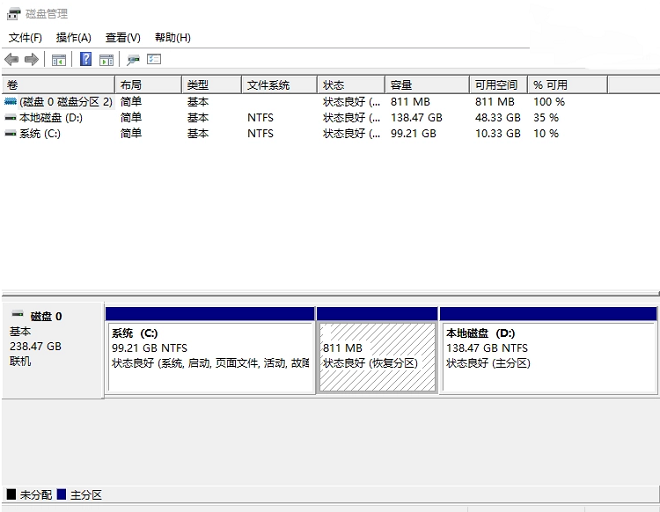Open the 查看(V) menu
Image resolution: width=660 pixels, height=512 pixels.
coord(123,38)
